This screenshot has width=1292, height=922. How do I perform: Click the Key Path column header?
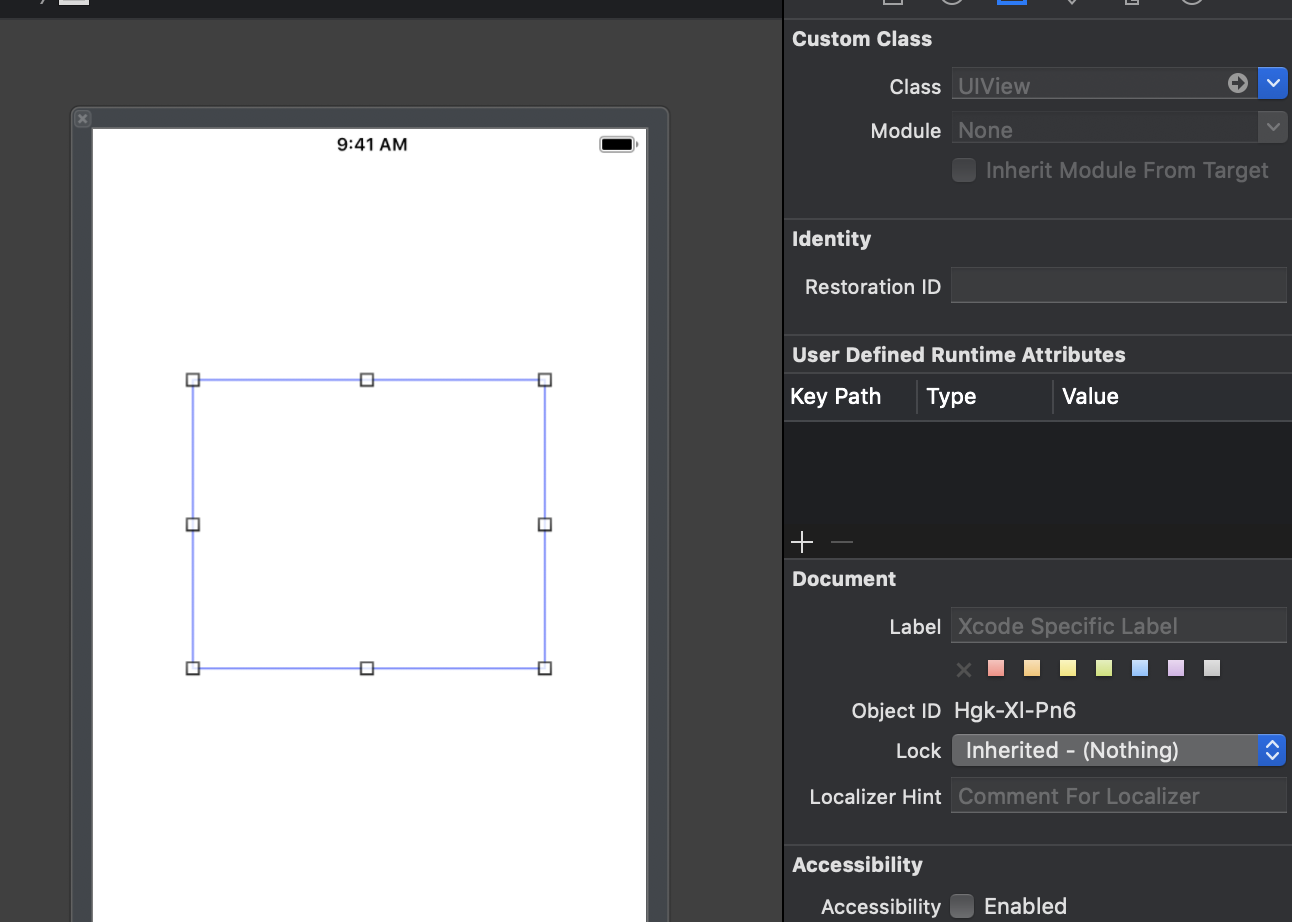point(836,397)
